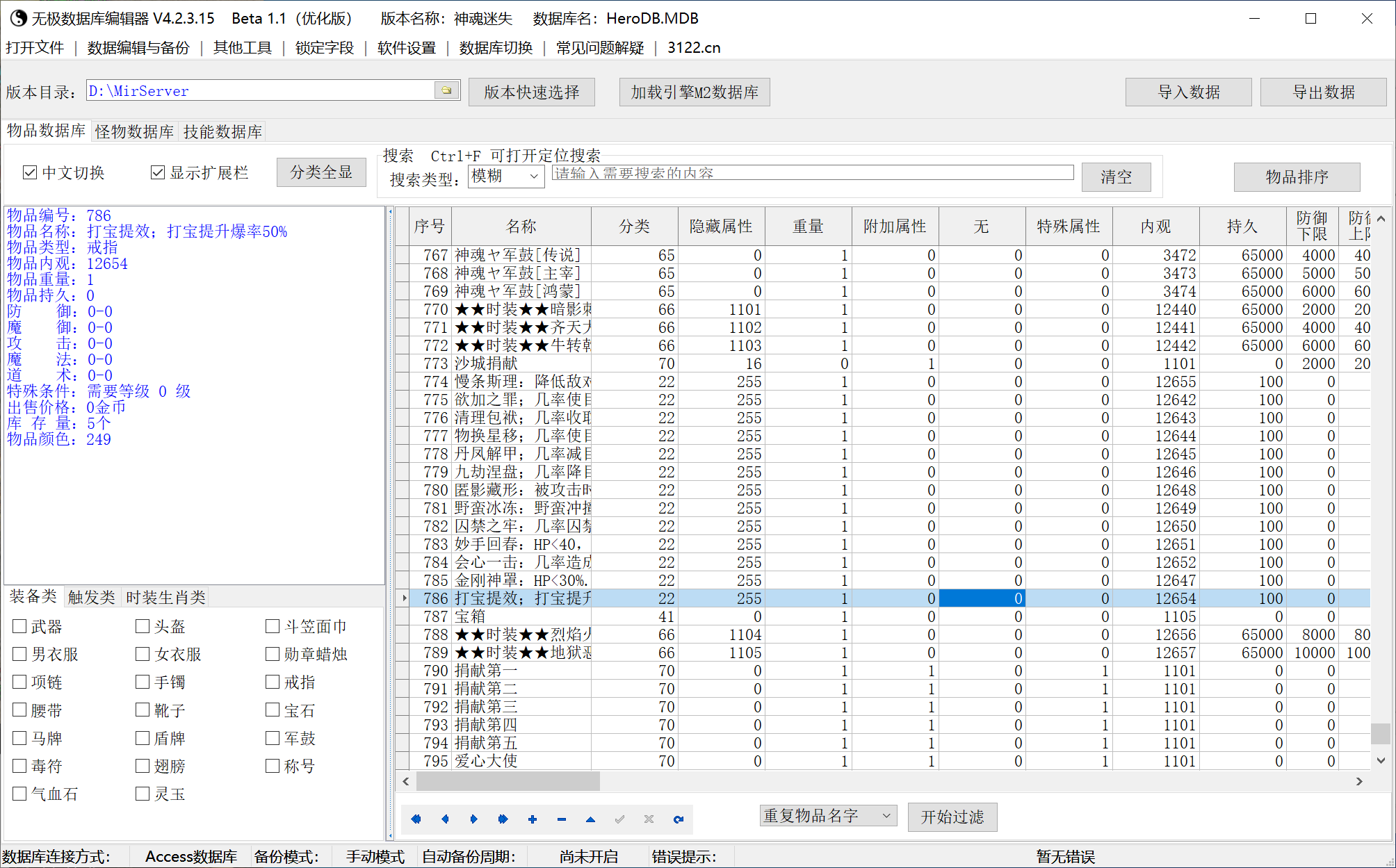Open the 其他工具 menu
Screen dimensions: 1396x868
tap(243, 48)
